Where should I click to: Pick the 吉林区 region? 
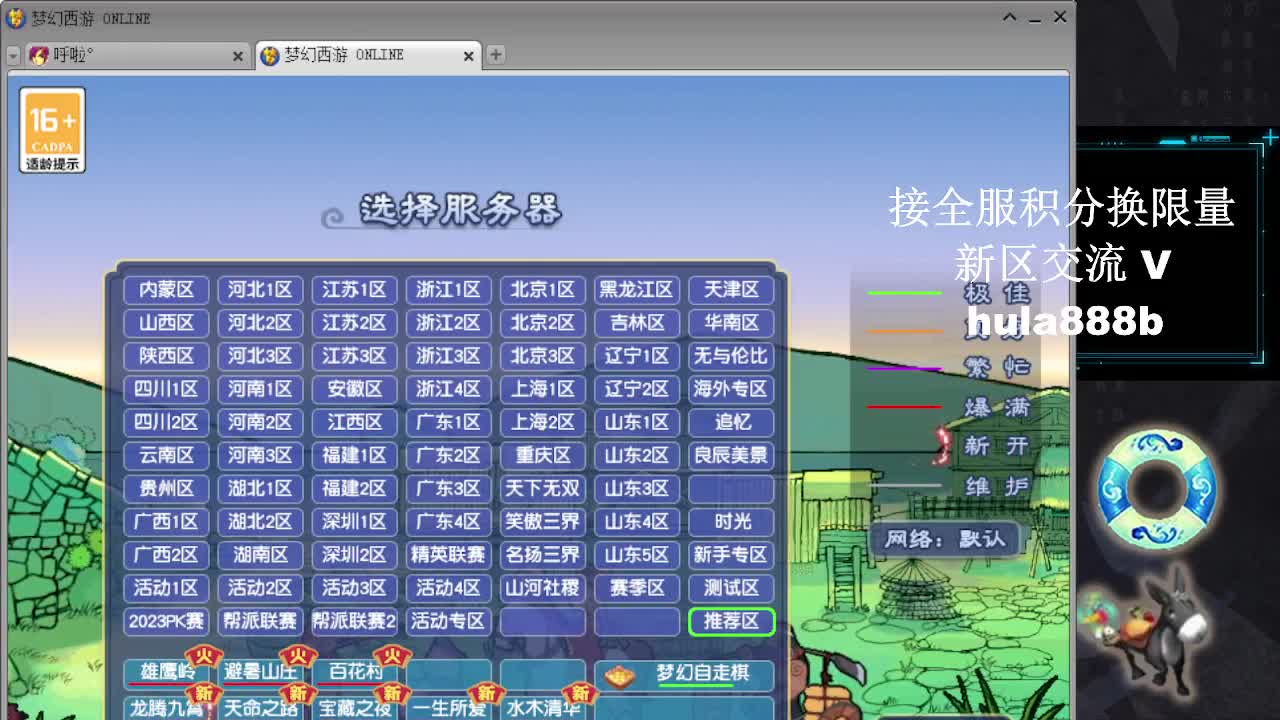coord(636,323)
